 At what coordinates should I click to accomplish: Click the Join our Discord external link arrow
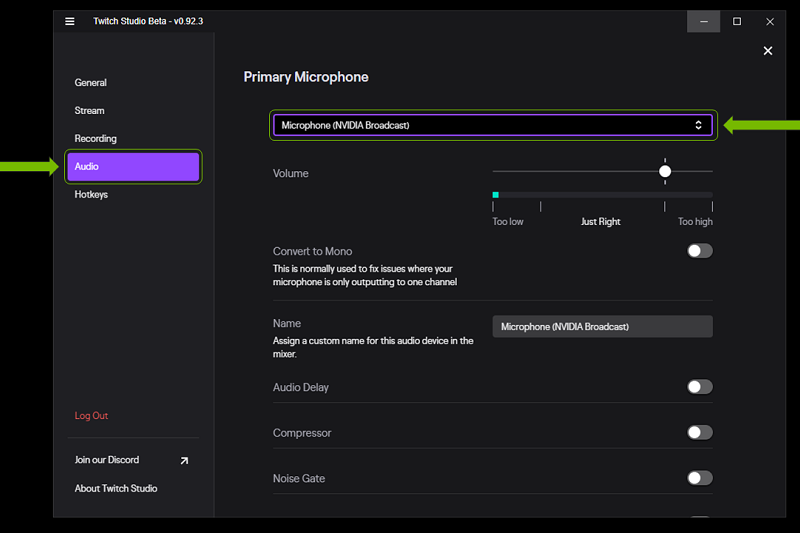point(184,461)
